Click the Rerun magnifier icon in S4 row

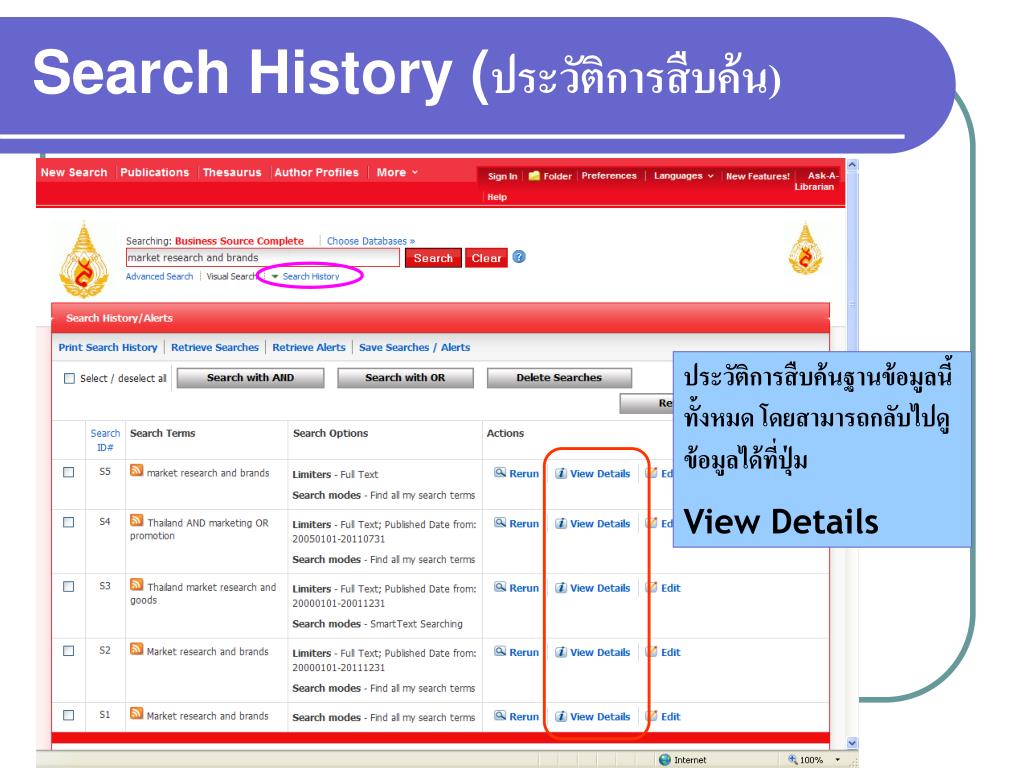500,523
